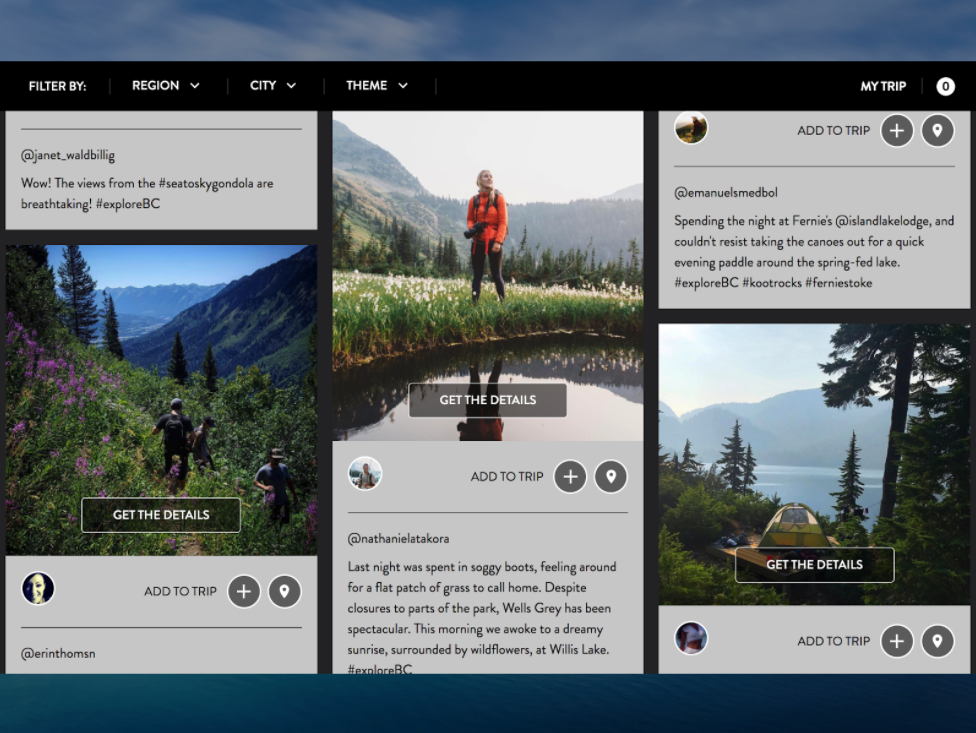This screenshot has width=976, height=733.
Task: Add emanuelsmedbol post to trip with plus icon
Action: tap(896, 131)
